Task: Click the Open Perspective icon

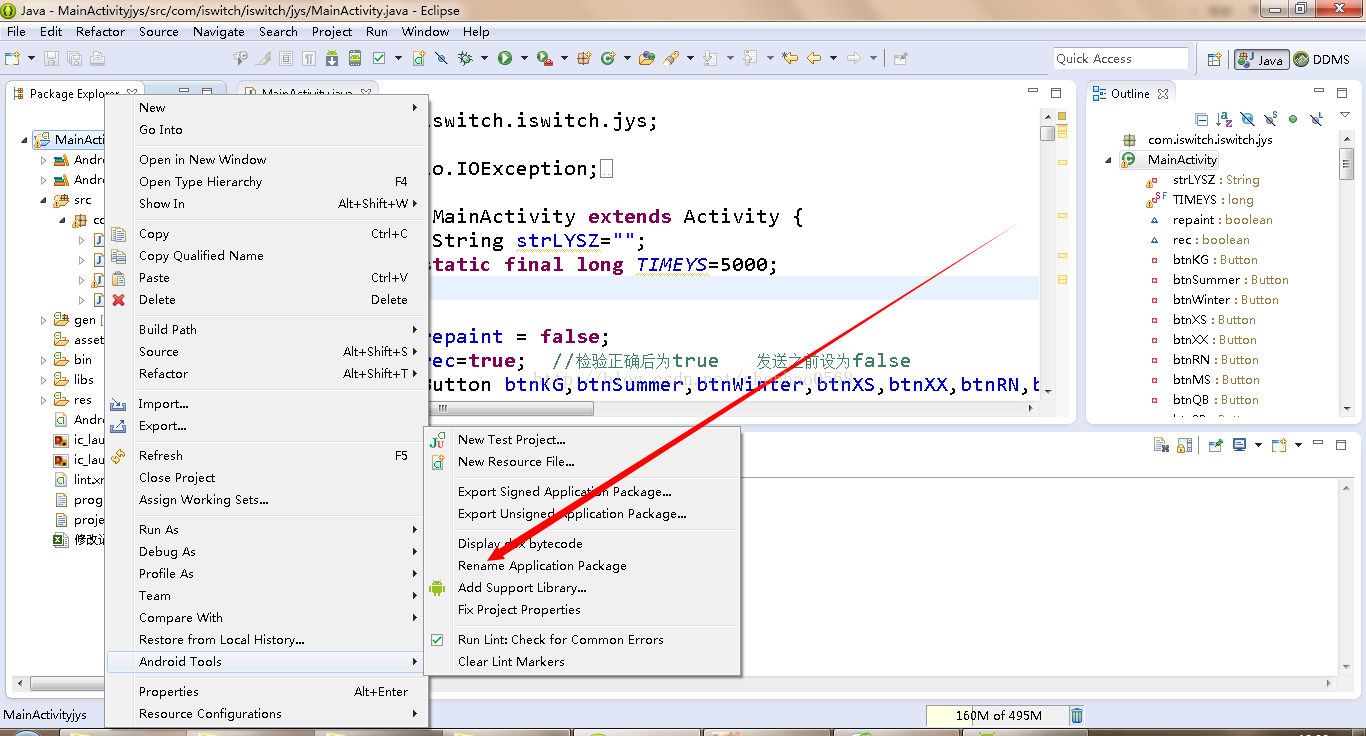Action: 1213,59
